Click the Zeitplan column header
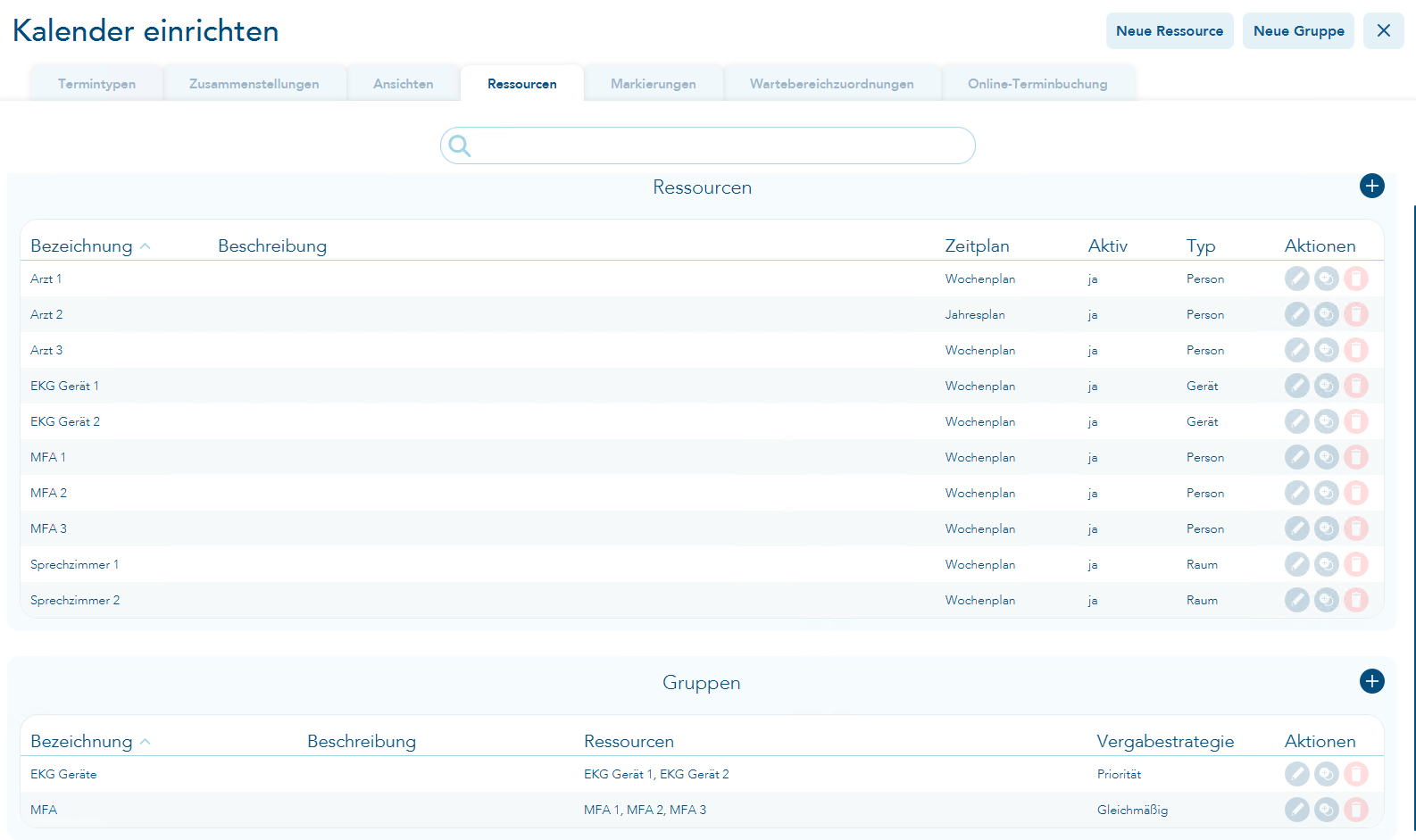 point(978,245)
